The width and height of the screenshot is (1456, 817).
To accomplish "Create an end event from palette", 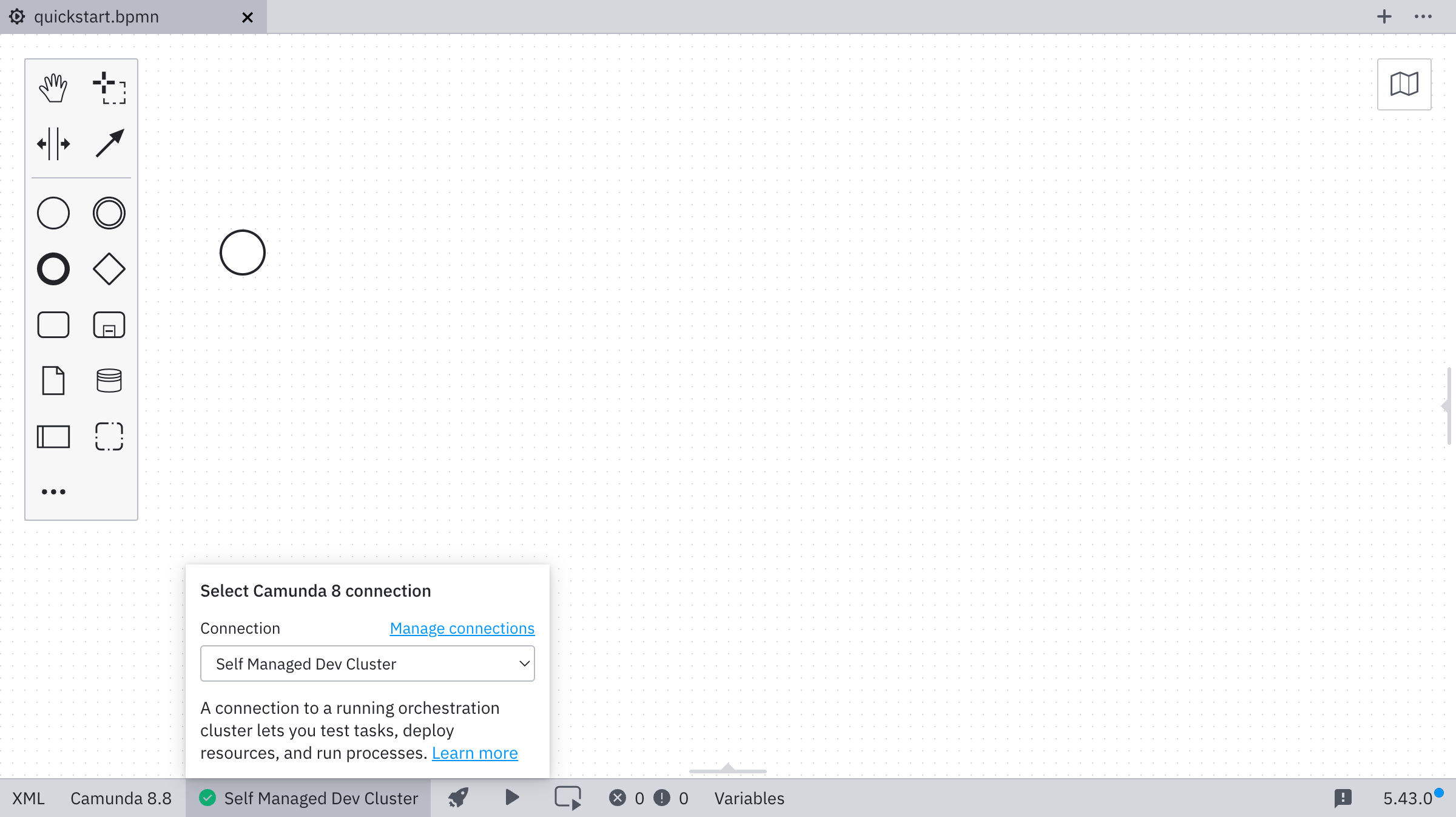I will [53, 269].
